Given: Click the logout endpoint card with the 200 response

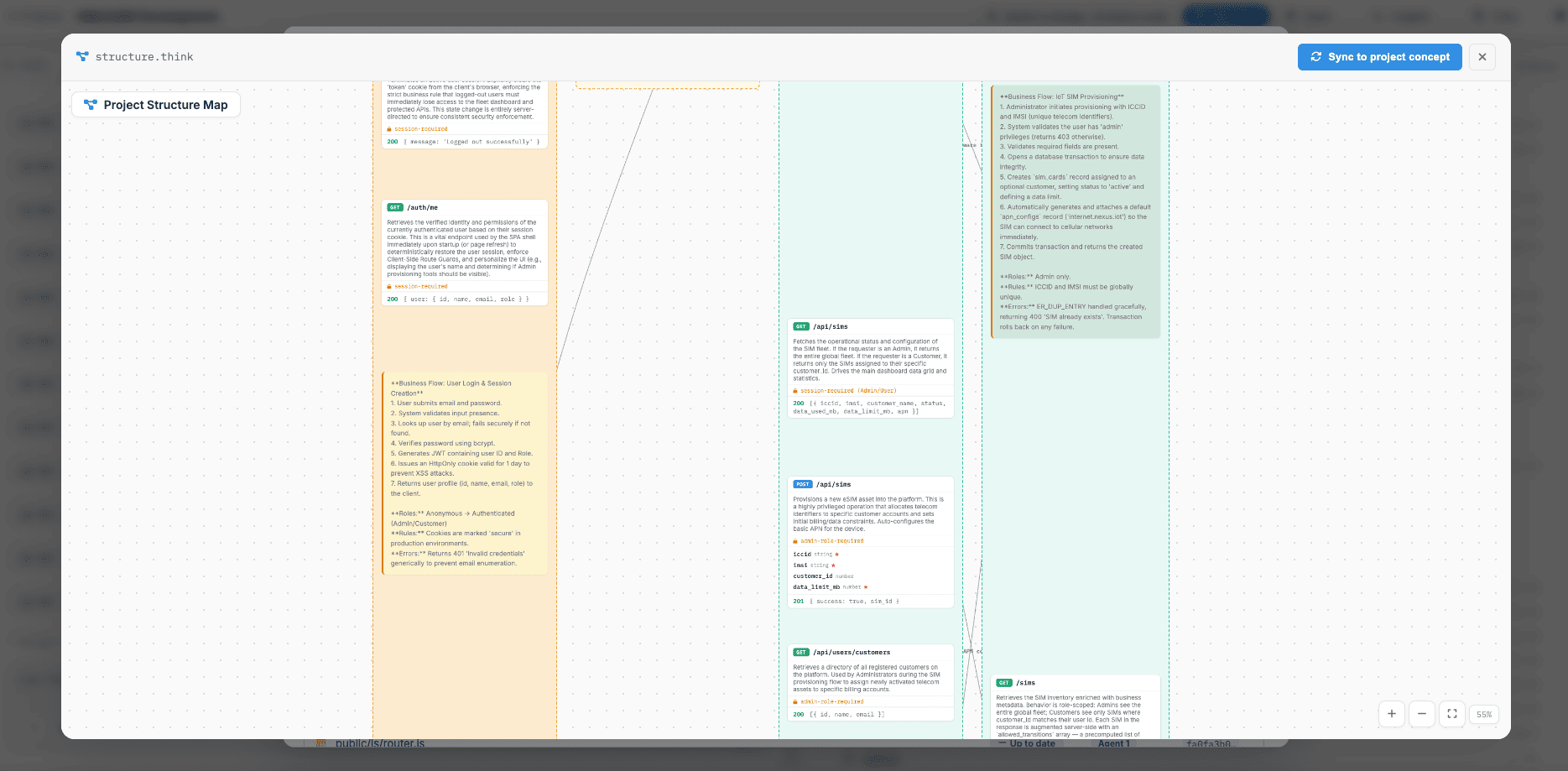Looking at the screenshot, I should (x=465, y=115).
